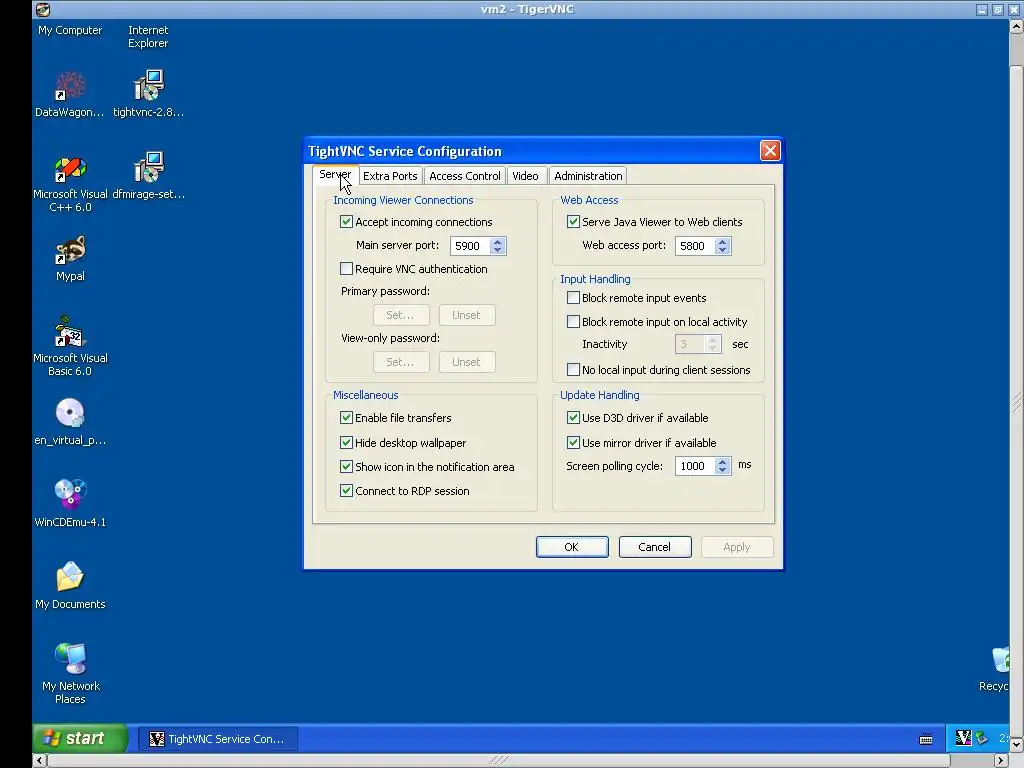This screenshot has width=1024, height=768.
Task: Select the DataWagon desktop icon
Action: click(70, 95)
